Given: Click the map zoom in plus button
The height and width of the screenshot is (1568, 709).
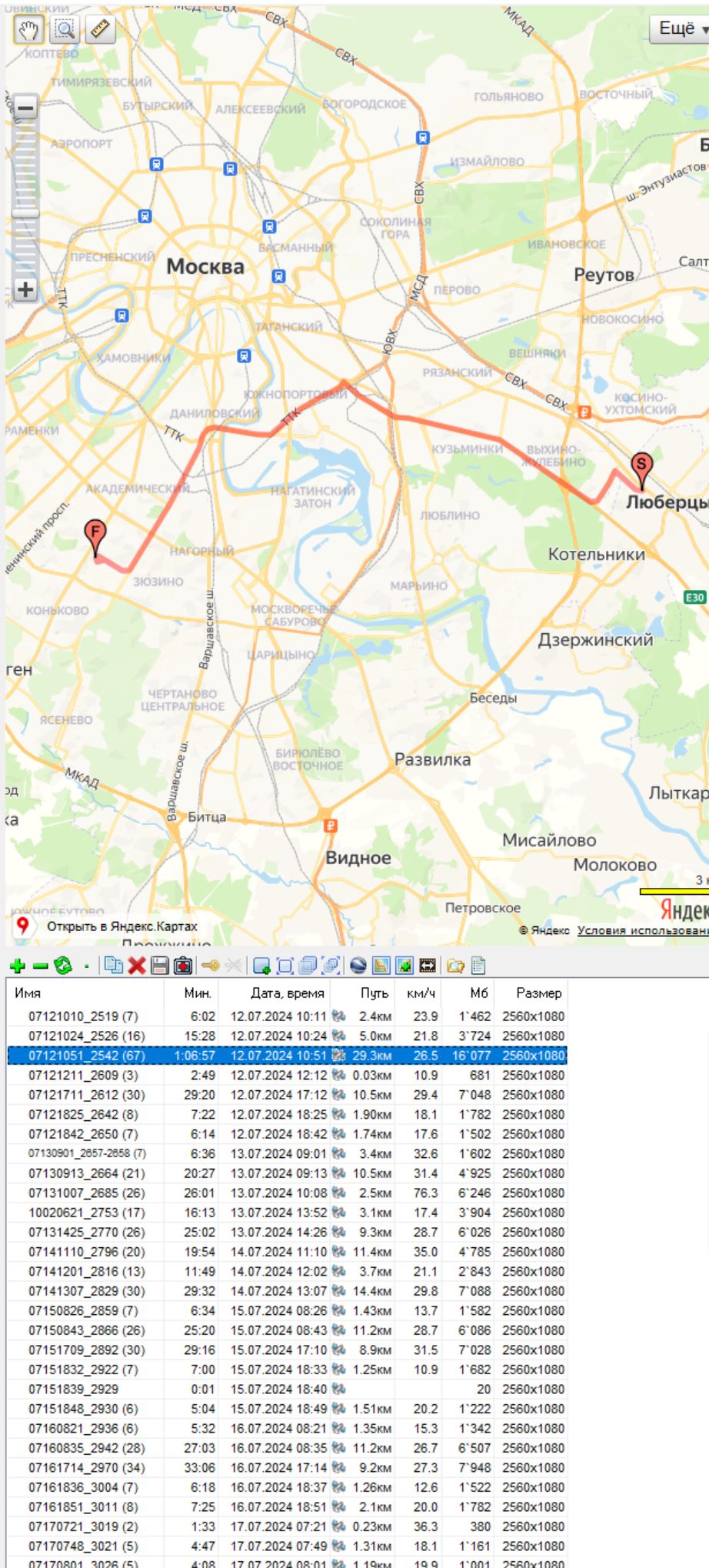Looking at the screenshot, I should pos(25,290).
